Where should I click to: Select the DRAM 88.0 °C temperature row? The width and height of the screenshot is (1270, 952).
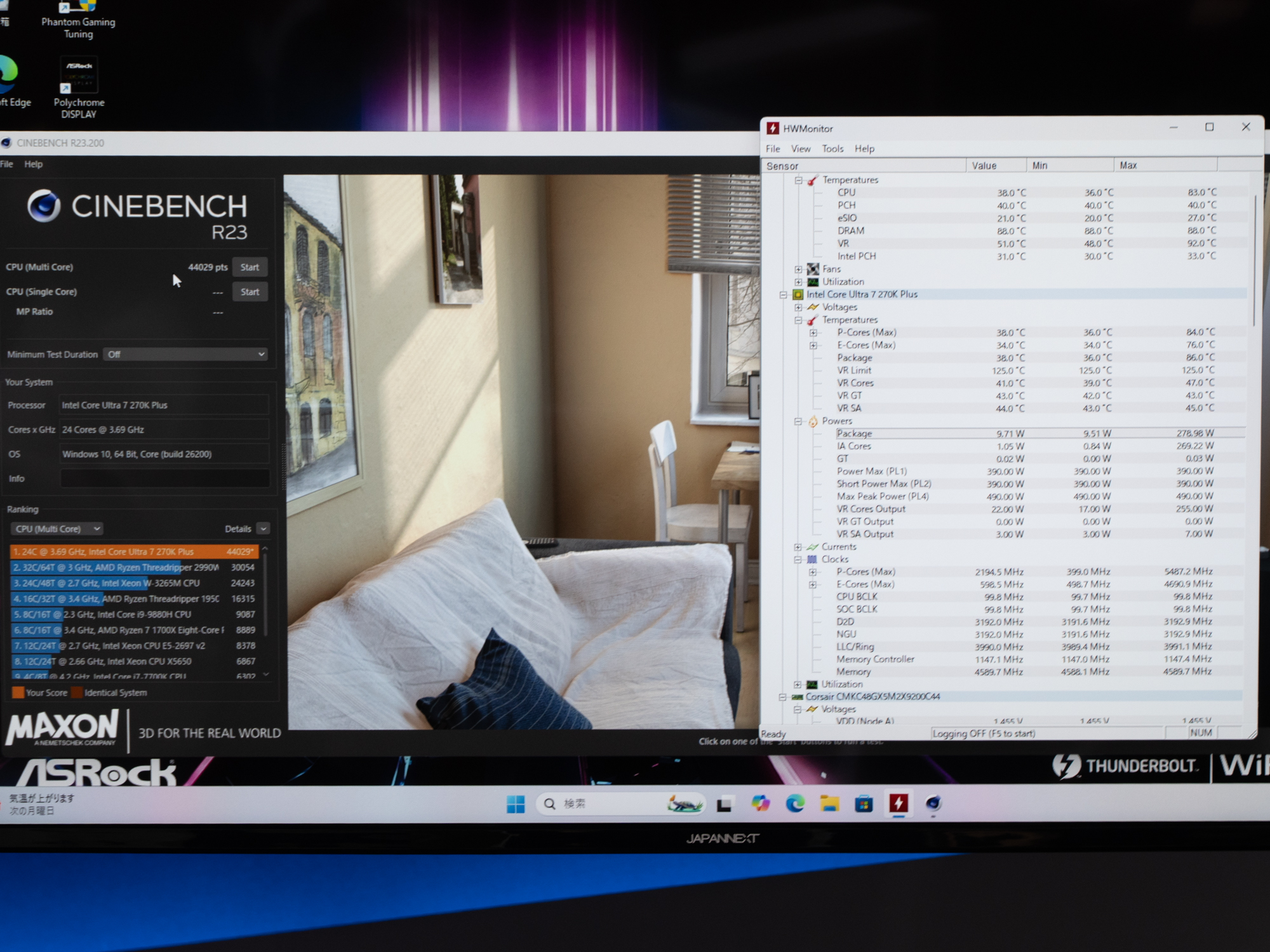coord(1026,231)
